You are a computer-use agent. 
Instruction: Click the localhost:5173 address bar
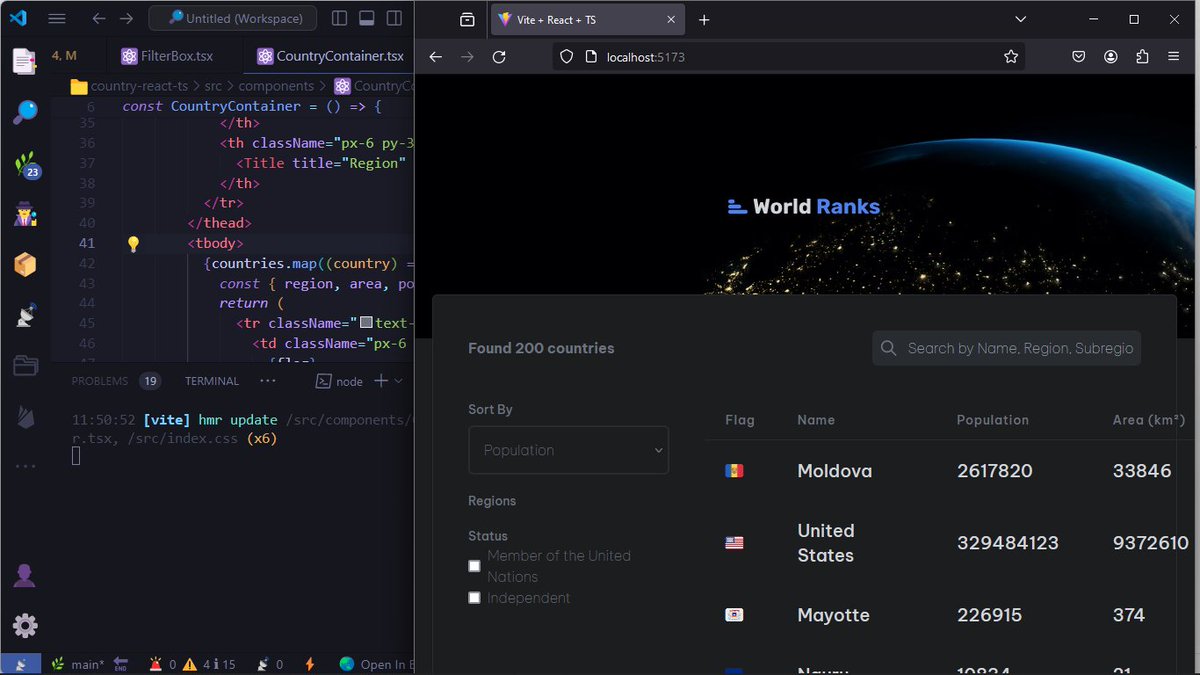[x=789, y=57]
